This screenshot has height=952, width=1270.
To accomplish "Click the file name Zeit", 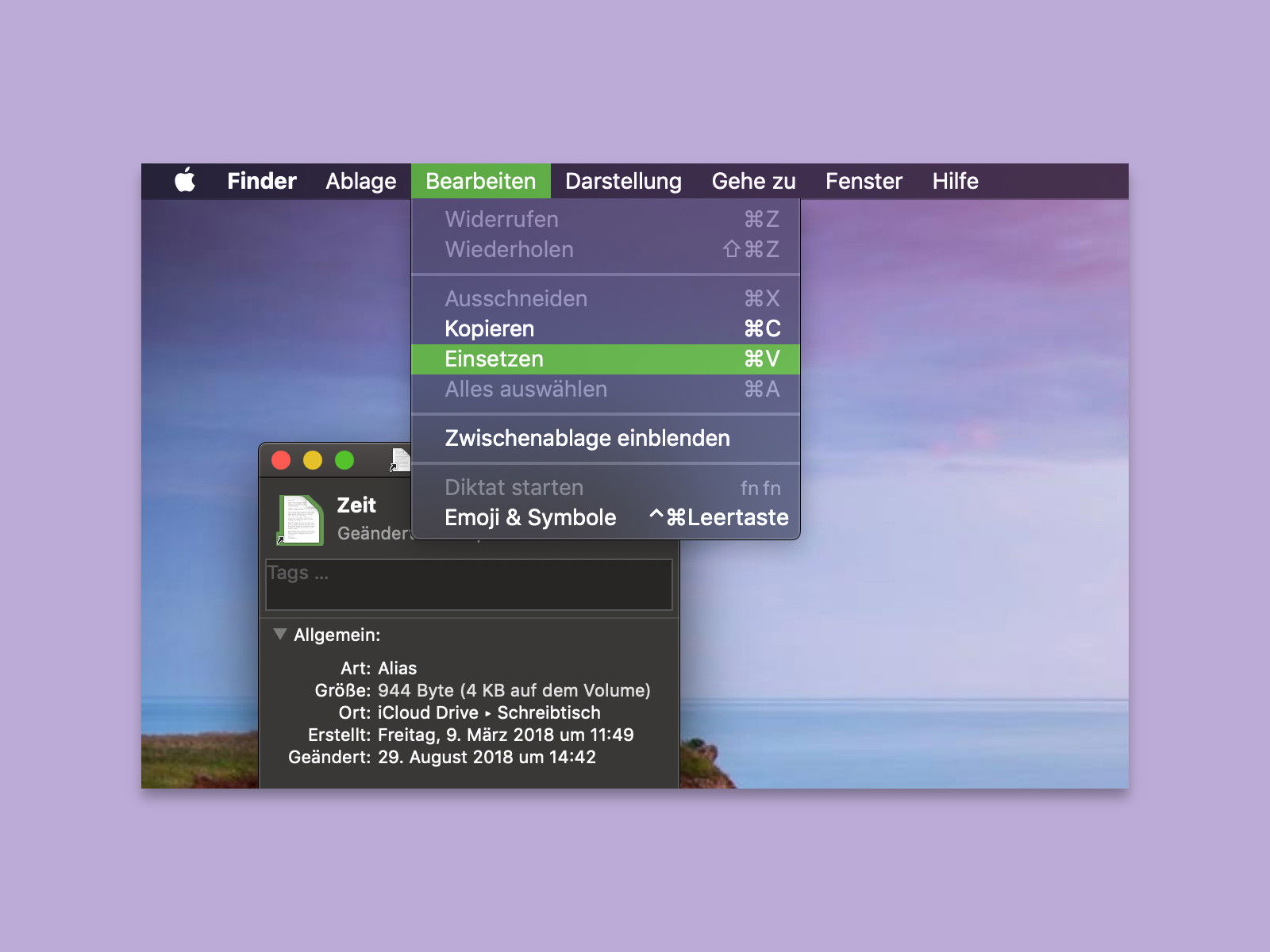I will tap(356, 505).
